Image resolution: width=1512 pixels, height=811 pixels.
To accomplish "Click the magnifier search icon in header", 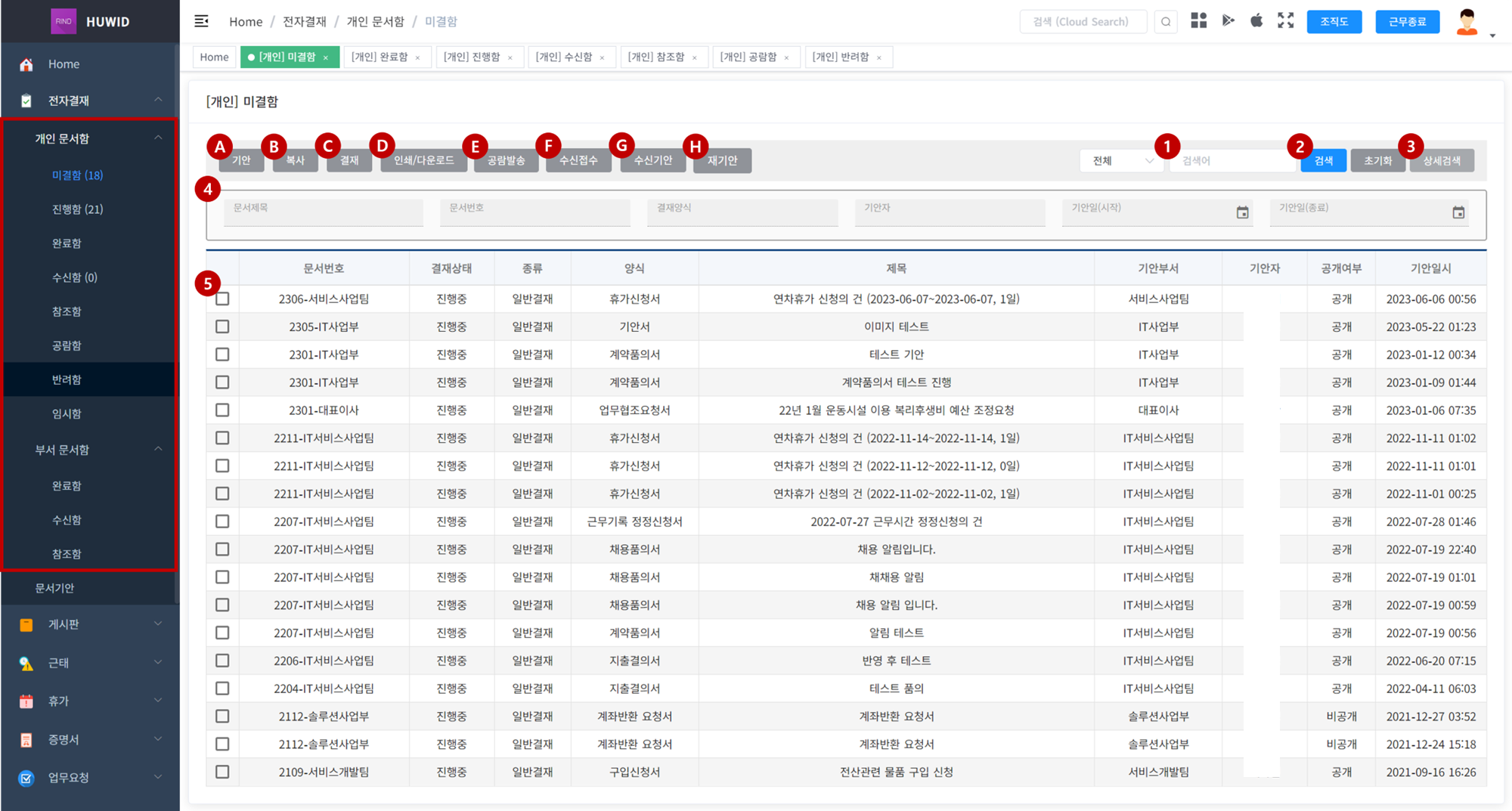I will [x=1166, y=22].
